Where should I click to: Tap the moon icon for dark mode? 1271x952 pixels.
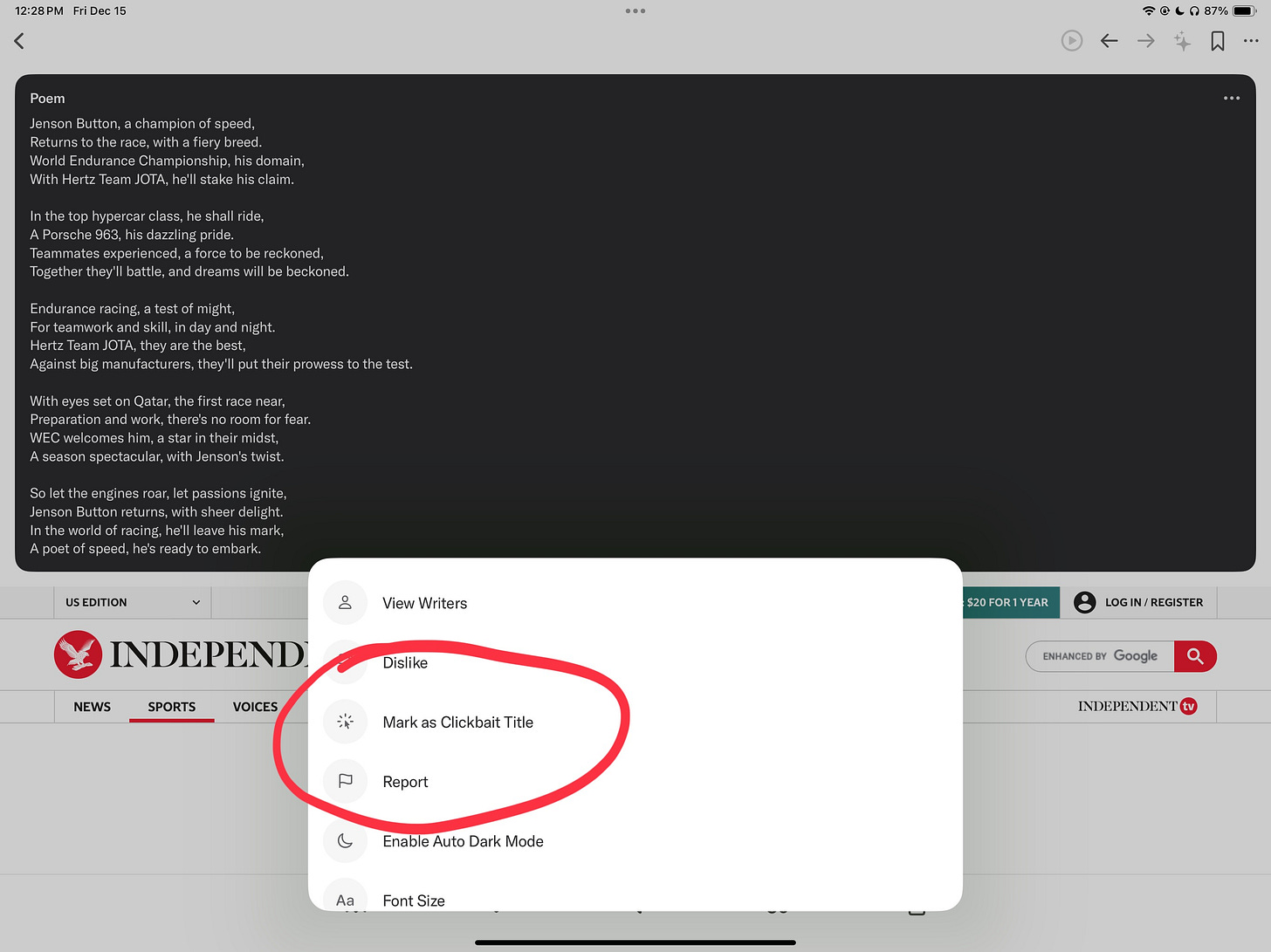point(346,841)
